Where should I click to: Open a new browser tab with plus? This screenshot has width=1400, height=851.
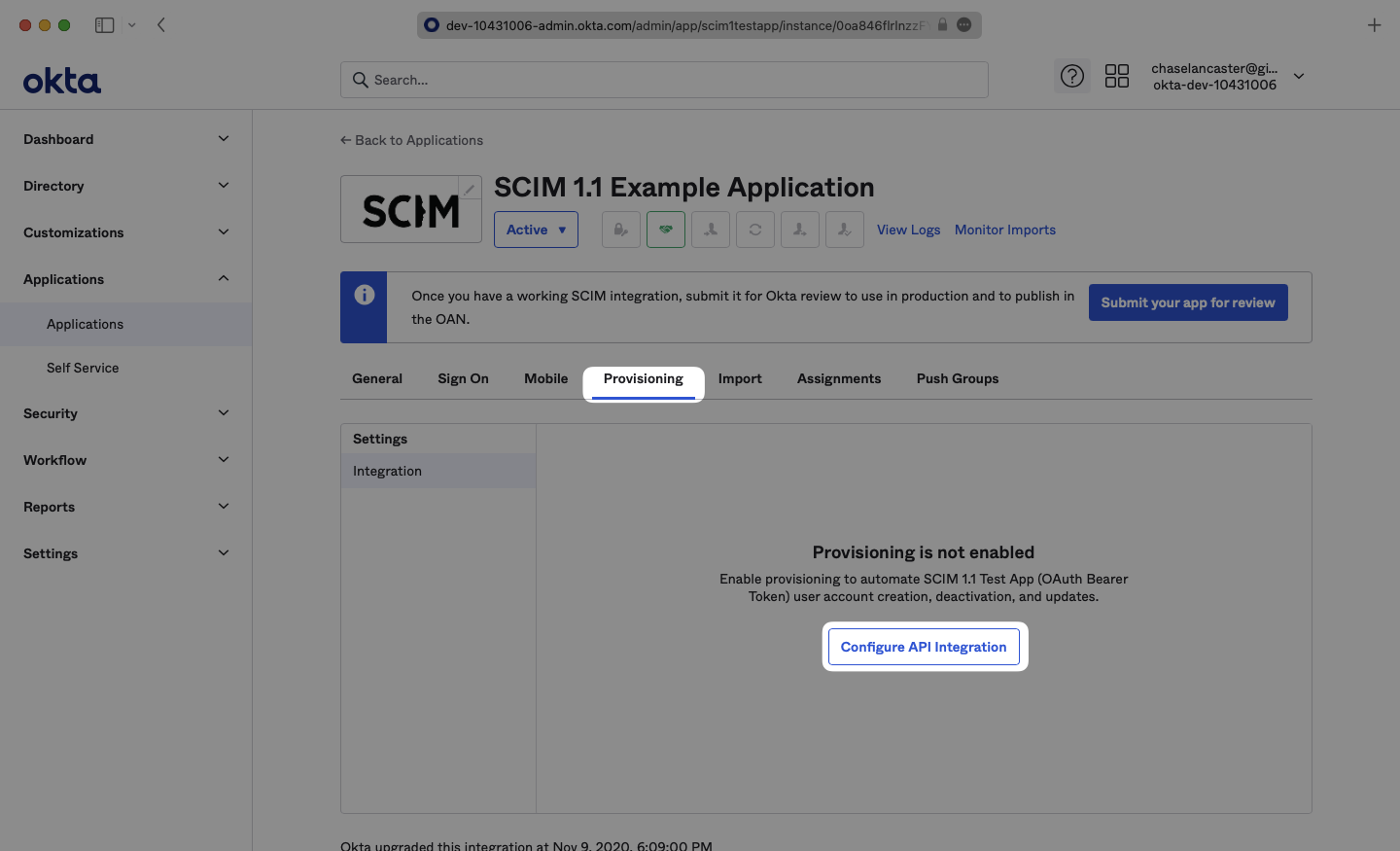(x=1374, y=25)
